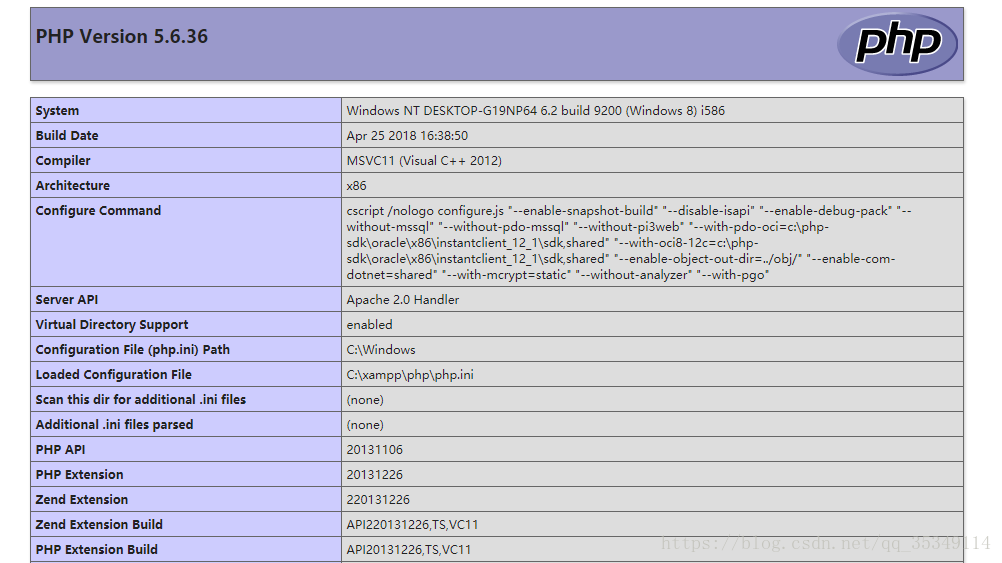The image size is (1002, 563).
Task: Select the cscript /nologo configure.js command text
Action: click(x=629, y=243)
